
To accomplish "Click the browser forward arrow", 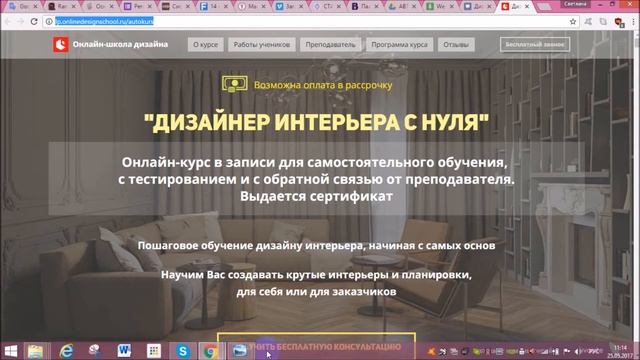I will (x=21, y=21).
